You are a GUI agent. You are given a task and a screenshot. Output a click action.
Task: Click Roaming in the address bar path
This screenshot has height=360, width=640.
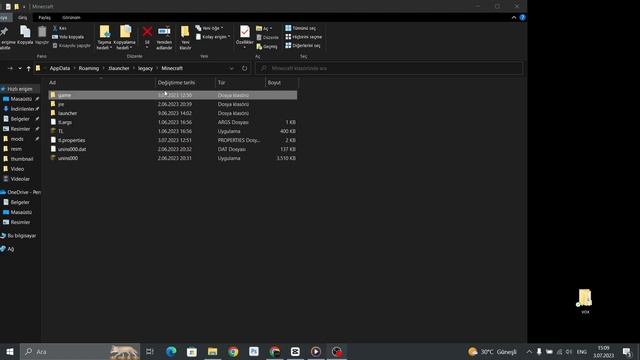(x=89, y=68)
